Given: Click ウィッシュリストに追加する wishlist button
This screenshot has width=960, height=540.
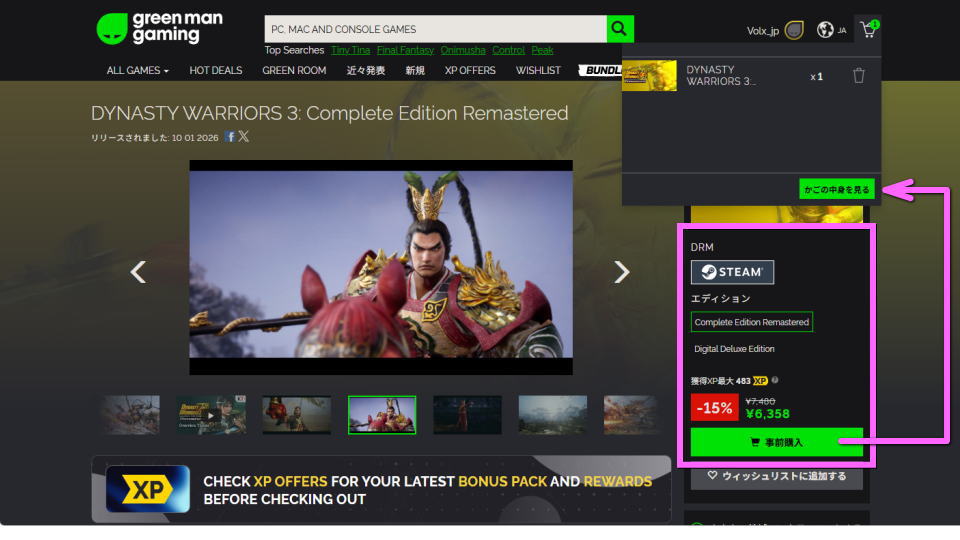Looking at the screenshot, I should 776,476.
